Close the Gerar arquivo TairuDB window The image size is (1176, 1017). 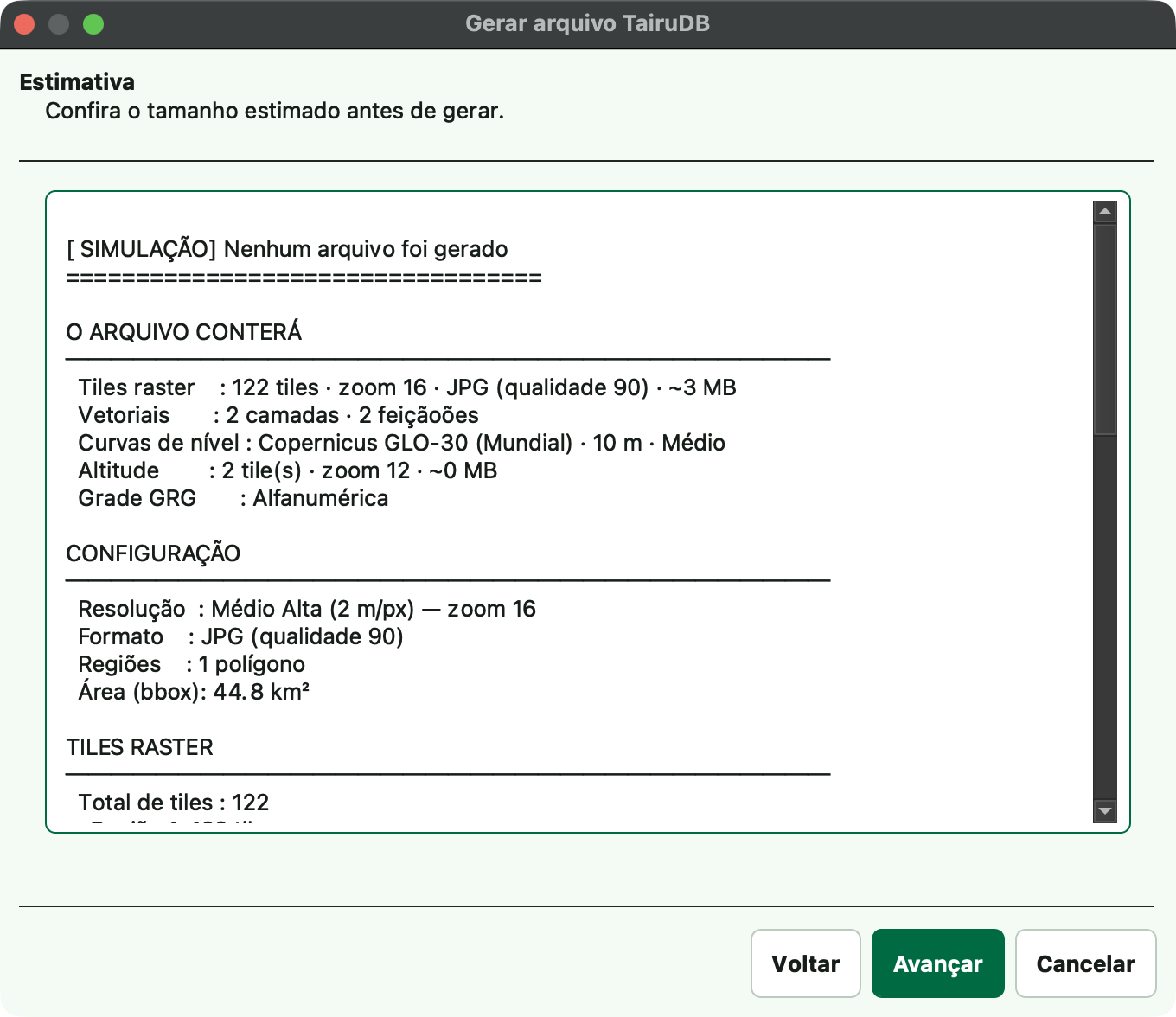[x=24, y=24]
